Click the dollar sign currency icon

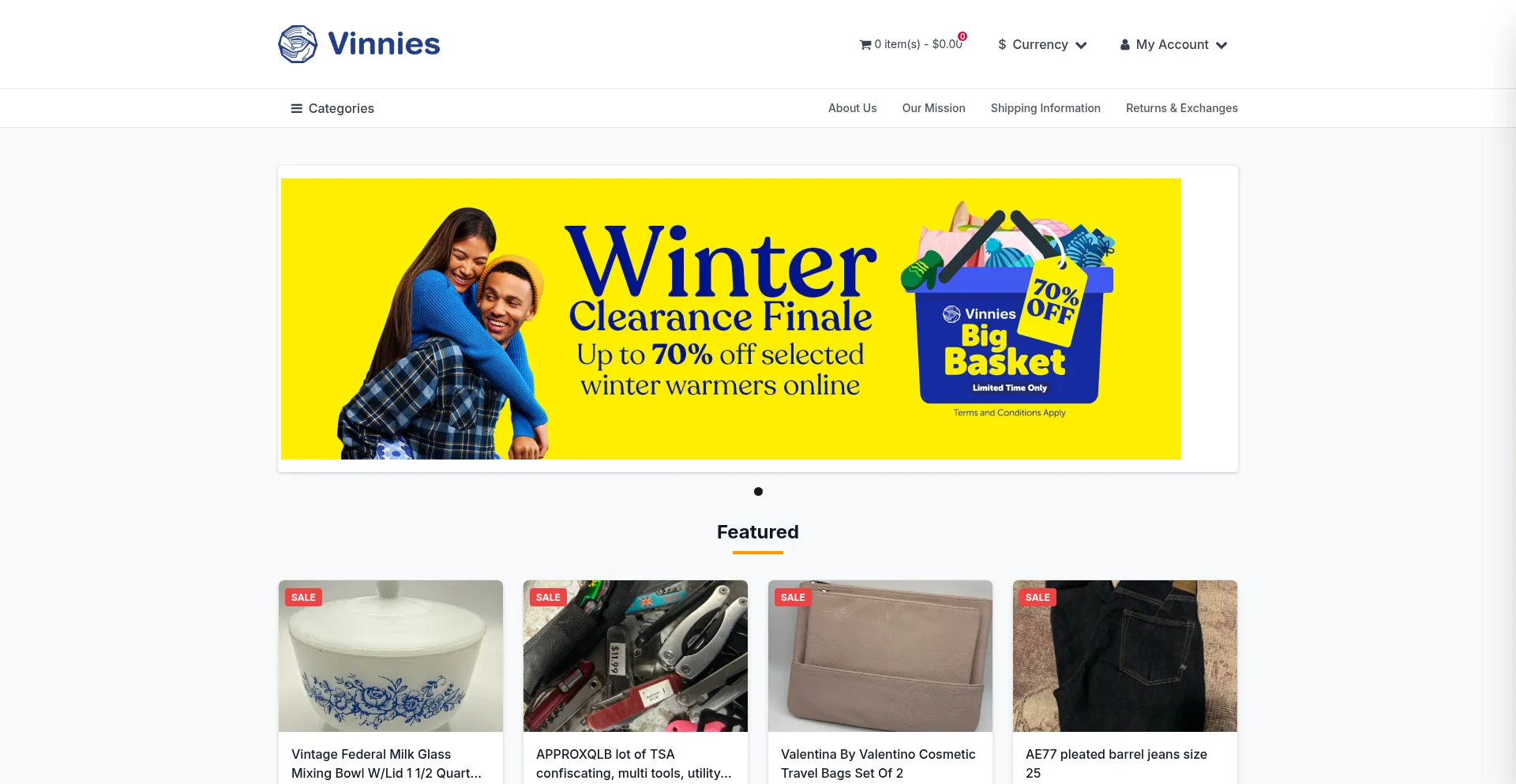click(x=1002, y=45)
